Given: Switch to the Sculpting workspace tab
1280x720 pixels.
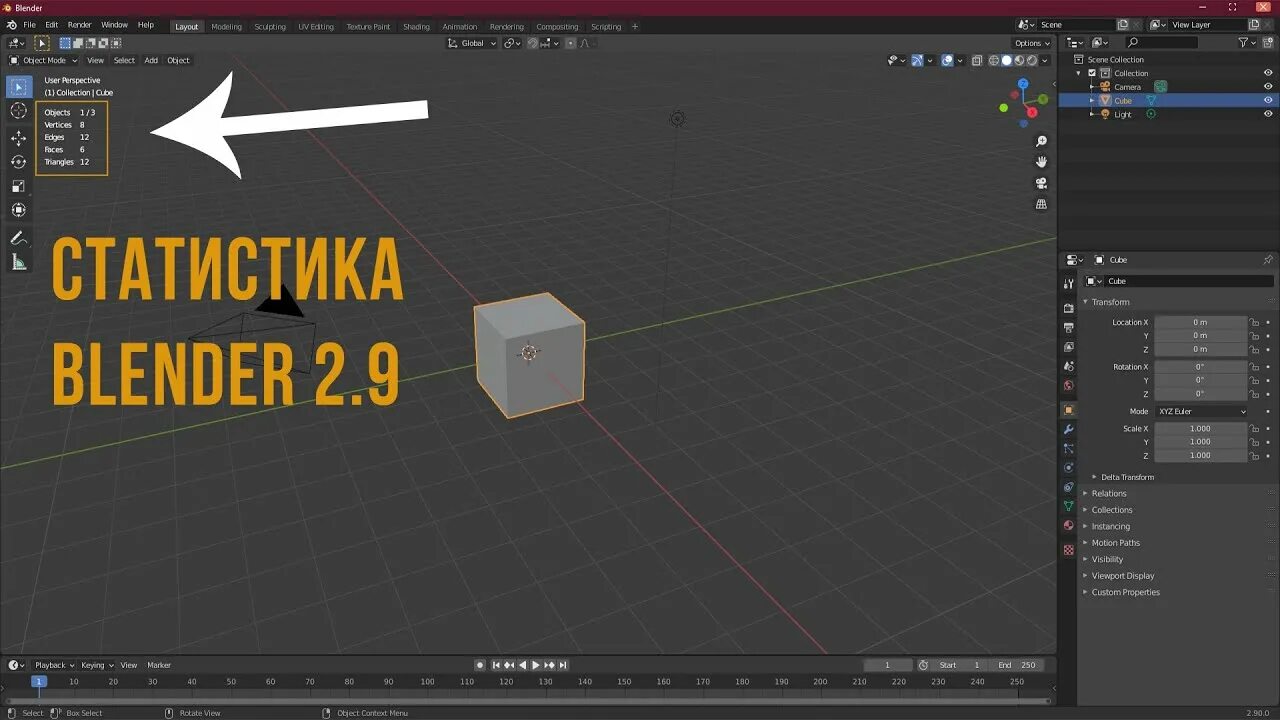Looking at the screenshot, I should pyautogui.click(x=270, y=27).
